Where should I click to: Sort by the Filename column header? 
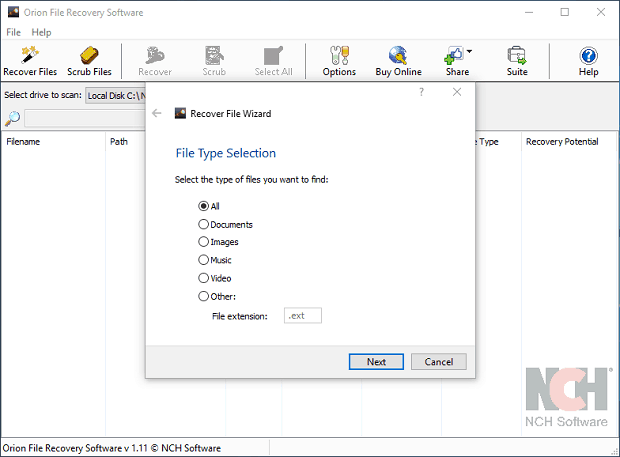click(x=53, y=142)
